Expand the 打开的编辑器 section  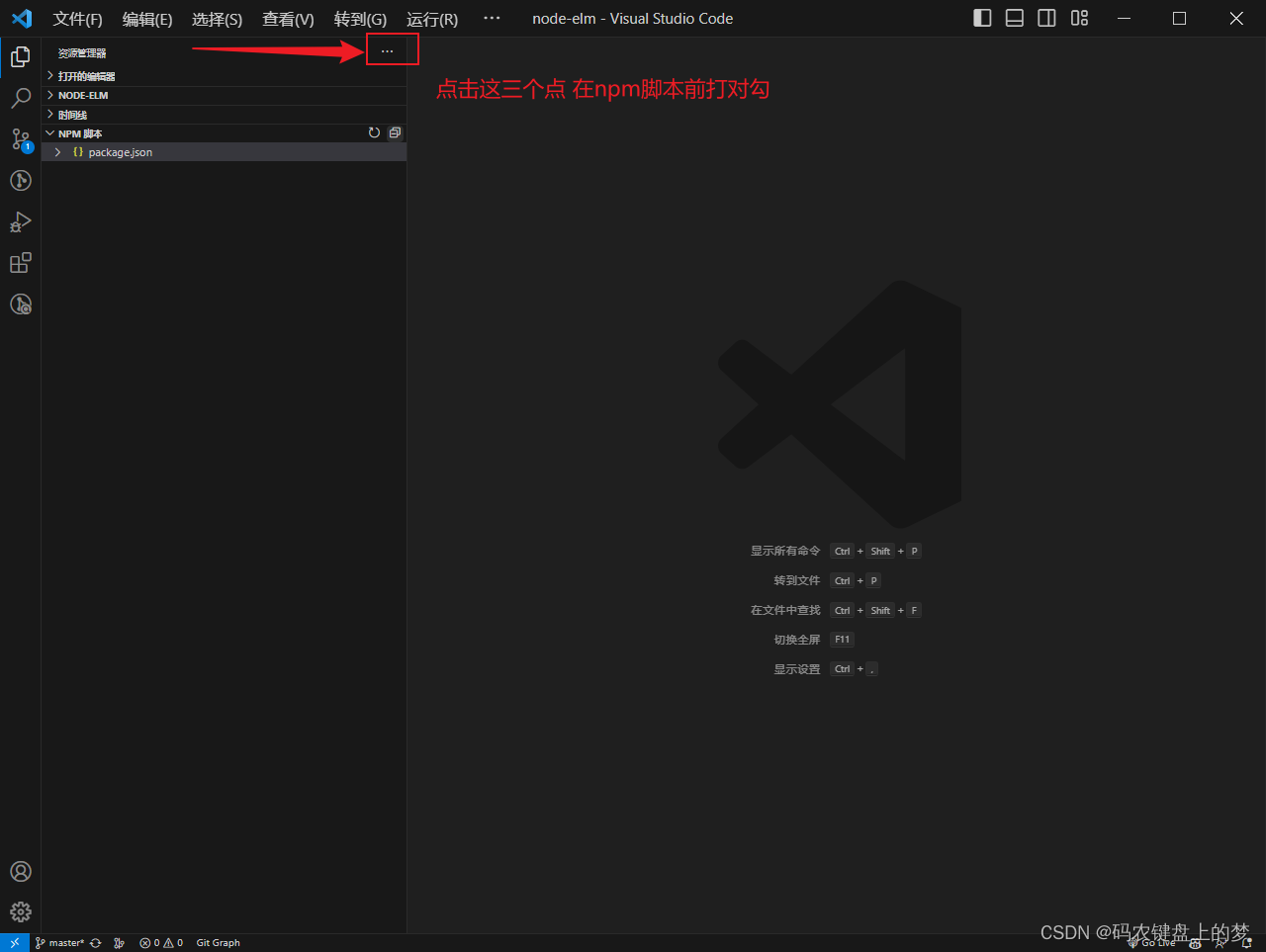coord(224,76)
